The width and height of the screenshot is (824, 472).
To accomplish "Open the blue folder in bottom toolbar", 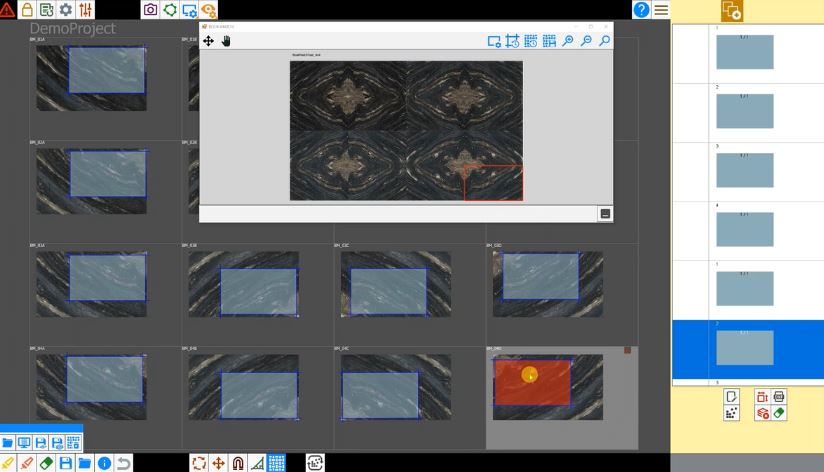I will tap(85, 463).
